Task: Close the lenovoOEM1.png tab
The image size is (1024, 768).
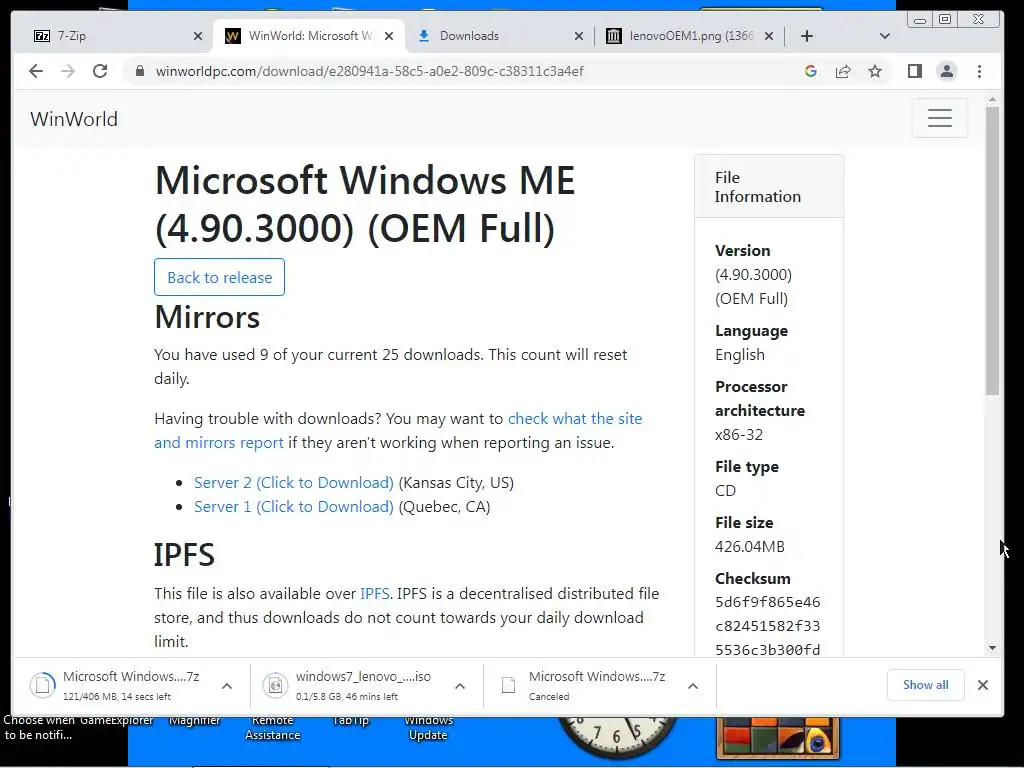Action: click(x=769, y=36)
